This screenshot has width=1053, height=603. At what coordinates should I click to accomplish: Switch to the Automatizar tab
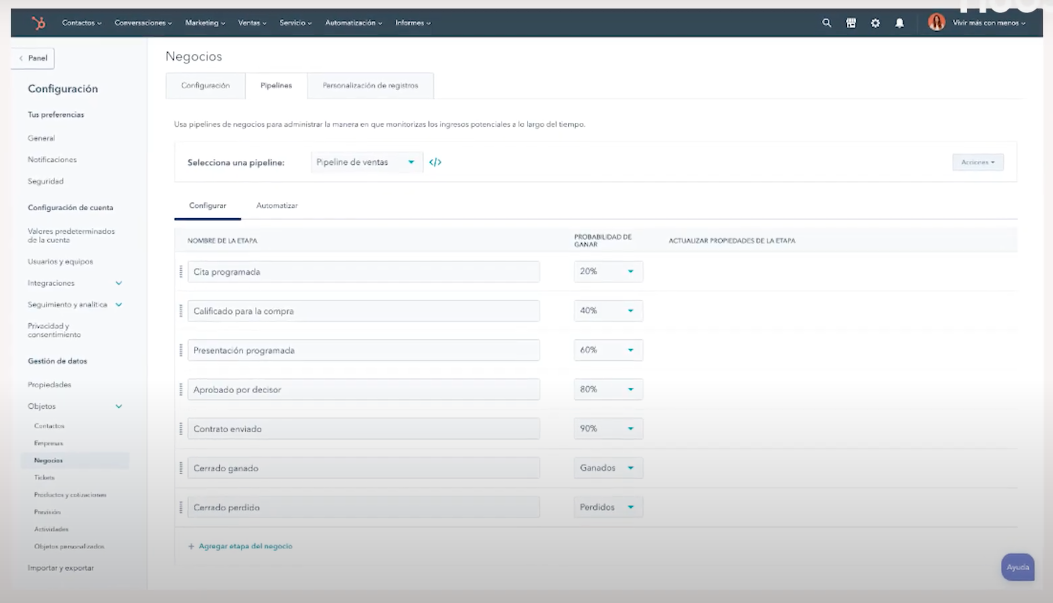click(x=277, y=205)
